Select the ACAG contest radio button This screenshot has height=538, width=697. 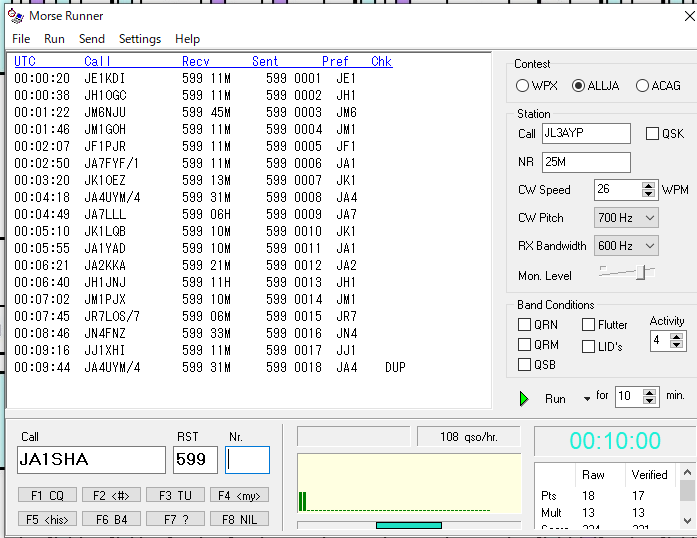[642, 85]
